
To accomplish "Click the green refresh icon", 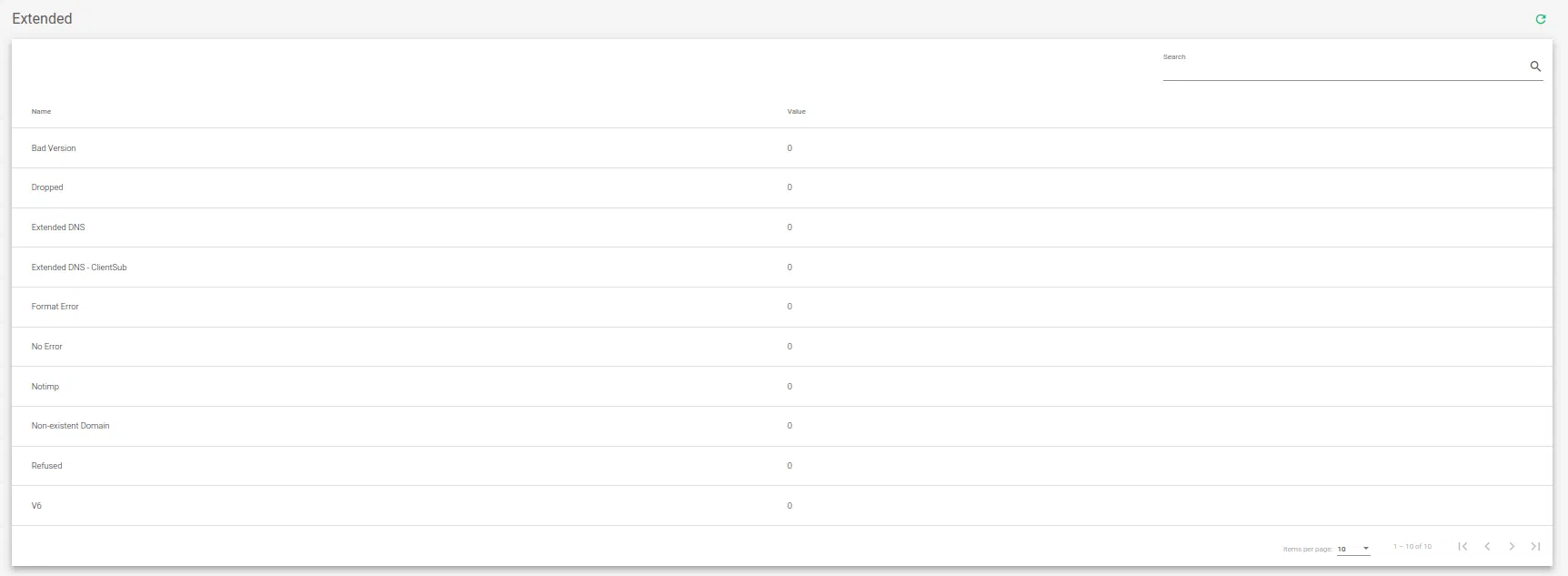I will pos(1541,18).
